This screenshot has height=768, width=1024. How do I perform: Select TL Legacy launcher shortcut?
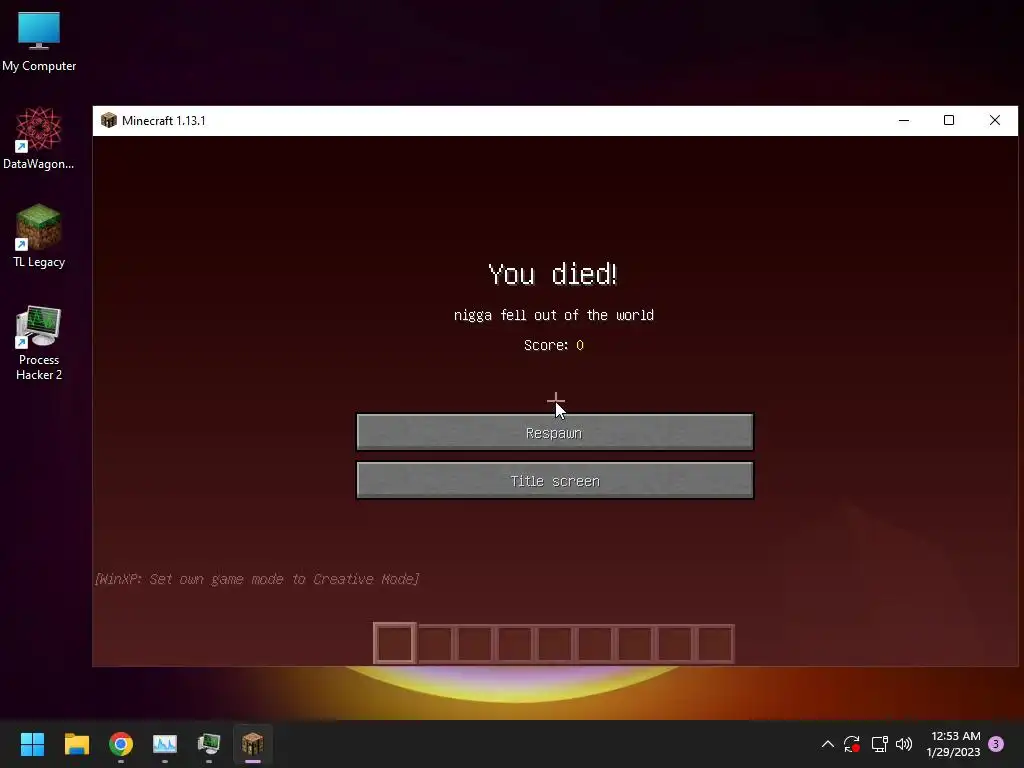39,236
